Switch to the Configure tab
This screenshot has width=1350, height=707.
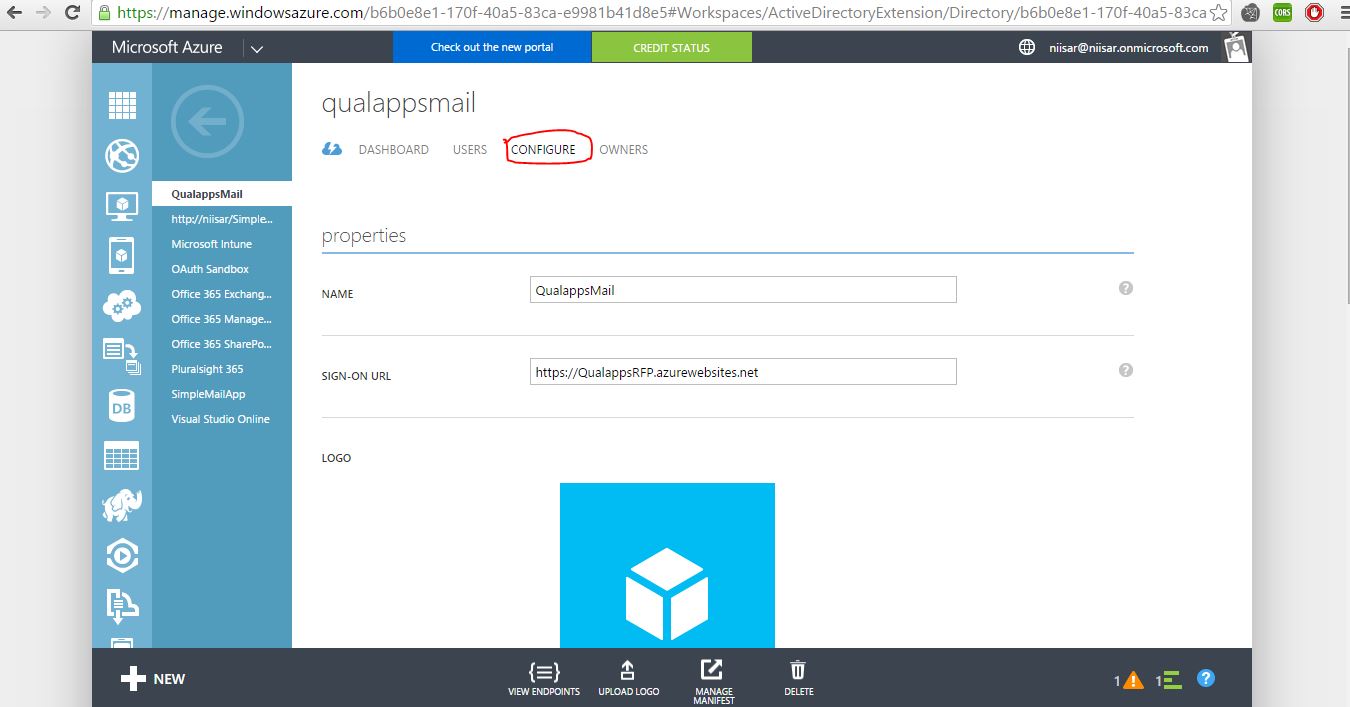pyautogui.click(x=543, y=149)
